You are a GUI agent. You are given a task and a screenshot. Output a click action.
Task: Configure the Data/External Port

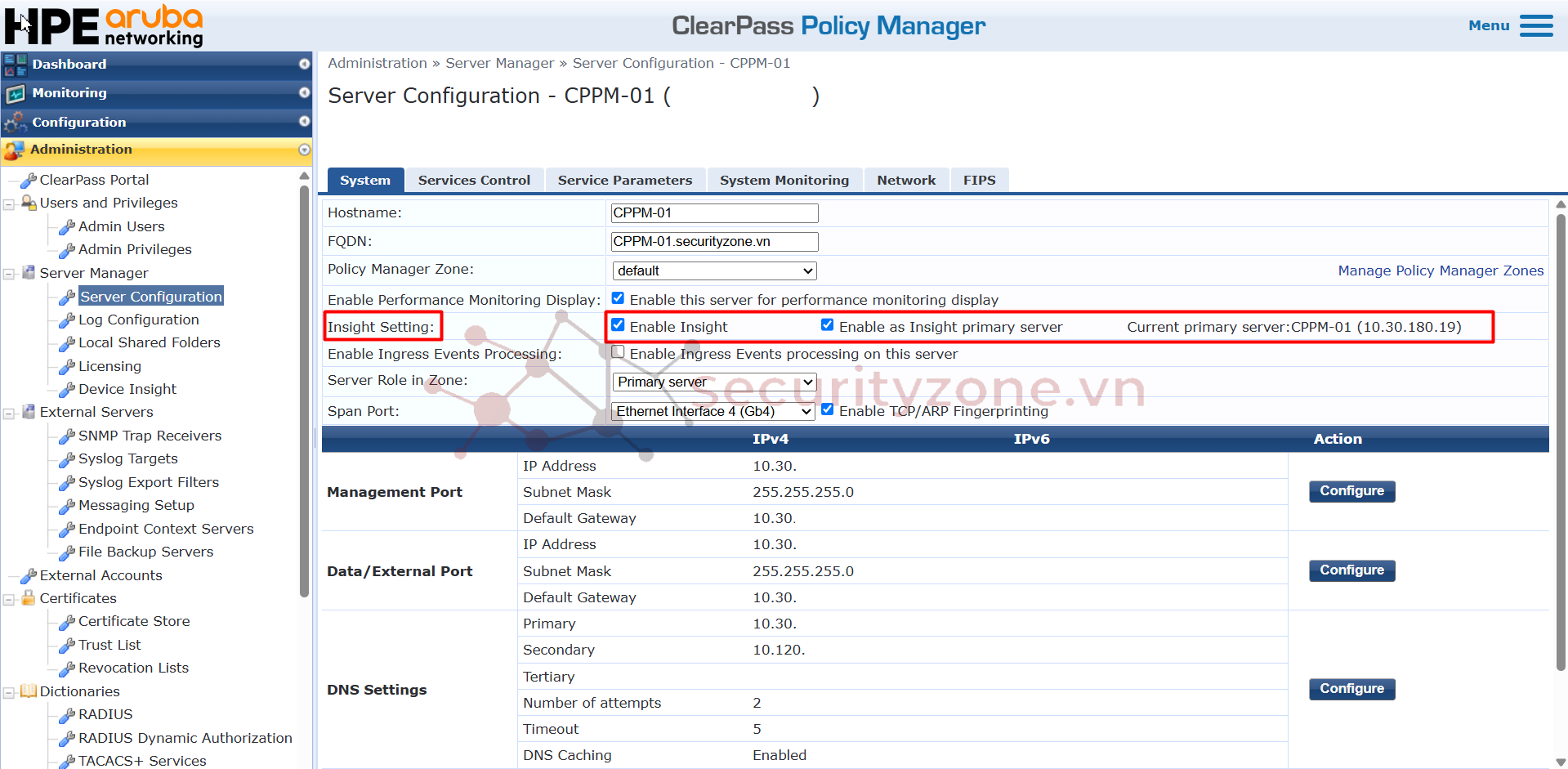pos(1351,570)
